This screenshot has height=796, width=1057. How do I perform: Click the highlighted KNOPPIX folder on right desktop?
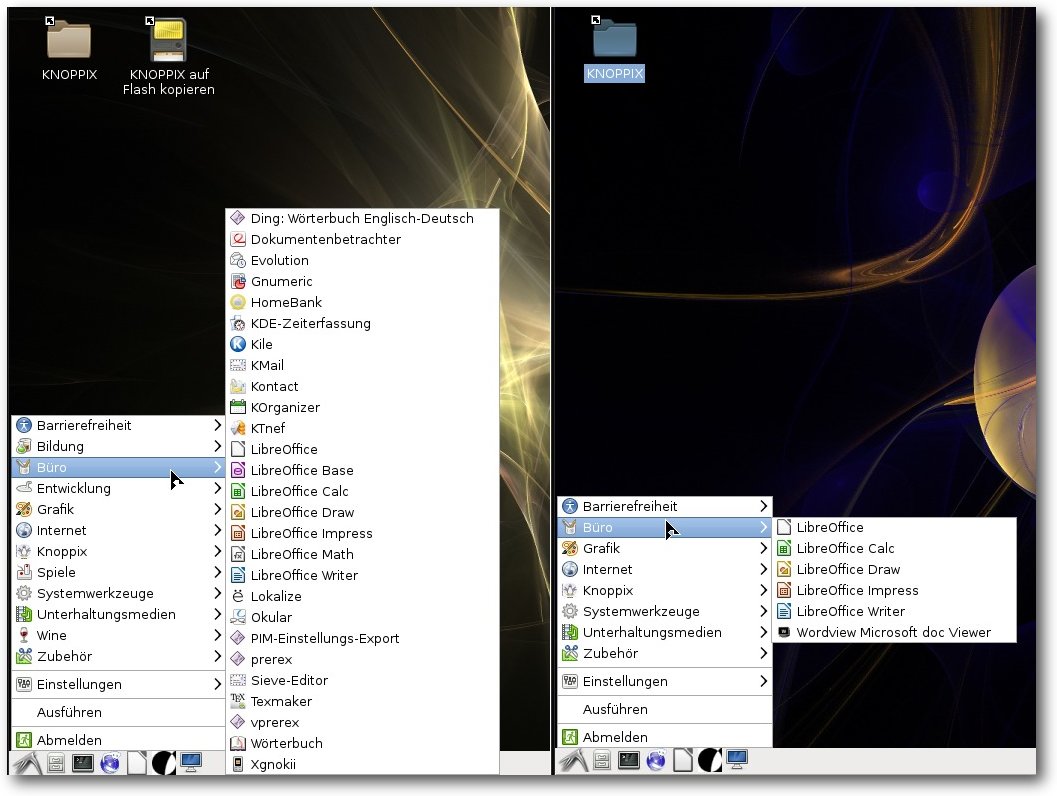coord(614,49)
